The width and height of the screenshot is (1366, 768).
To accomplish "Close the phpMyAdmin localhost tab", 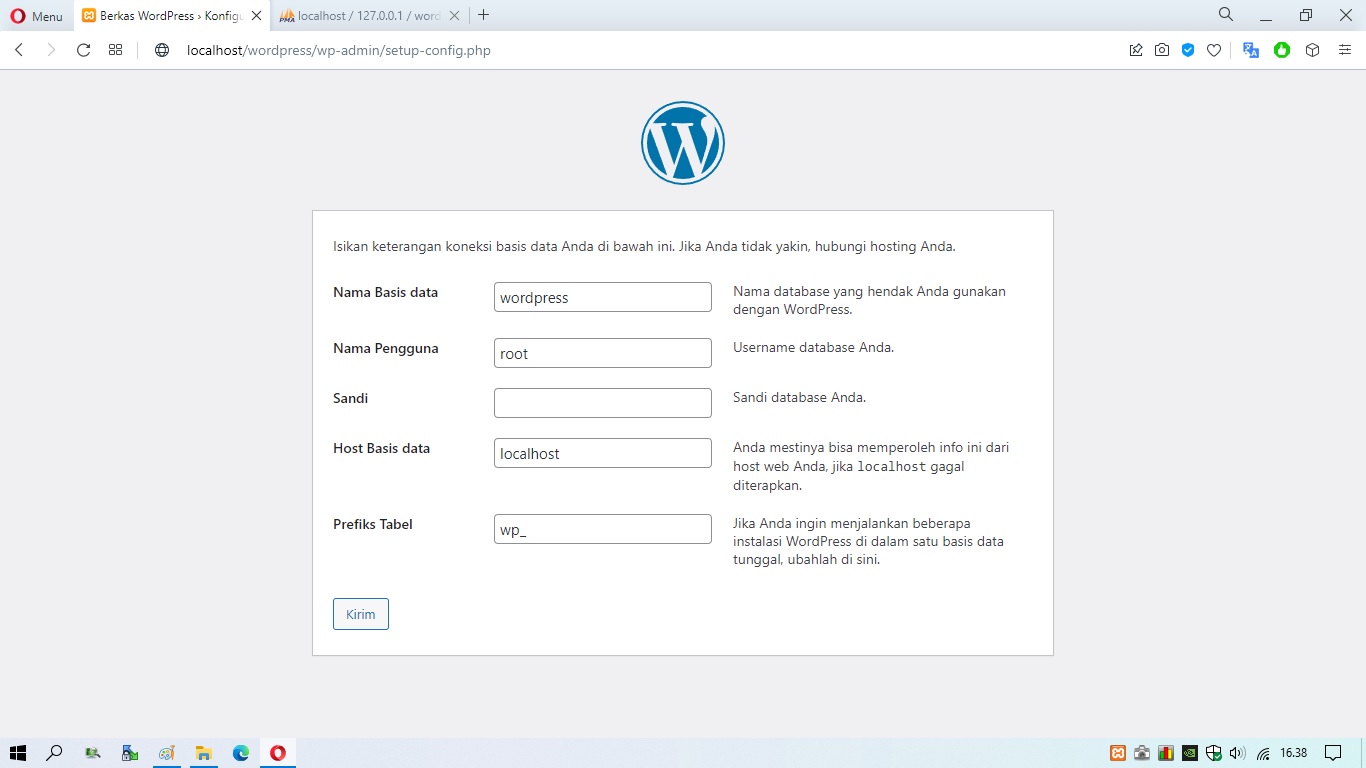I will pos(454,16).
